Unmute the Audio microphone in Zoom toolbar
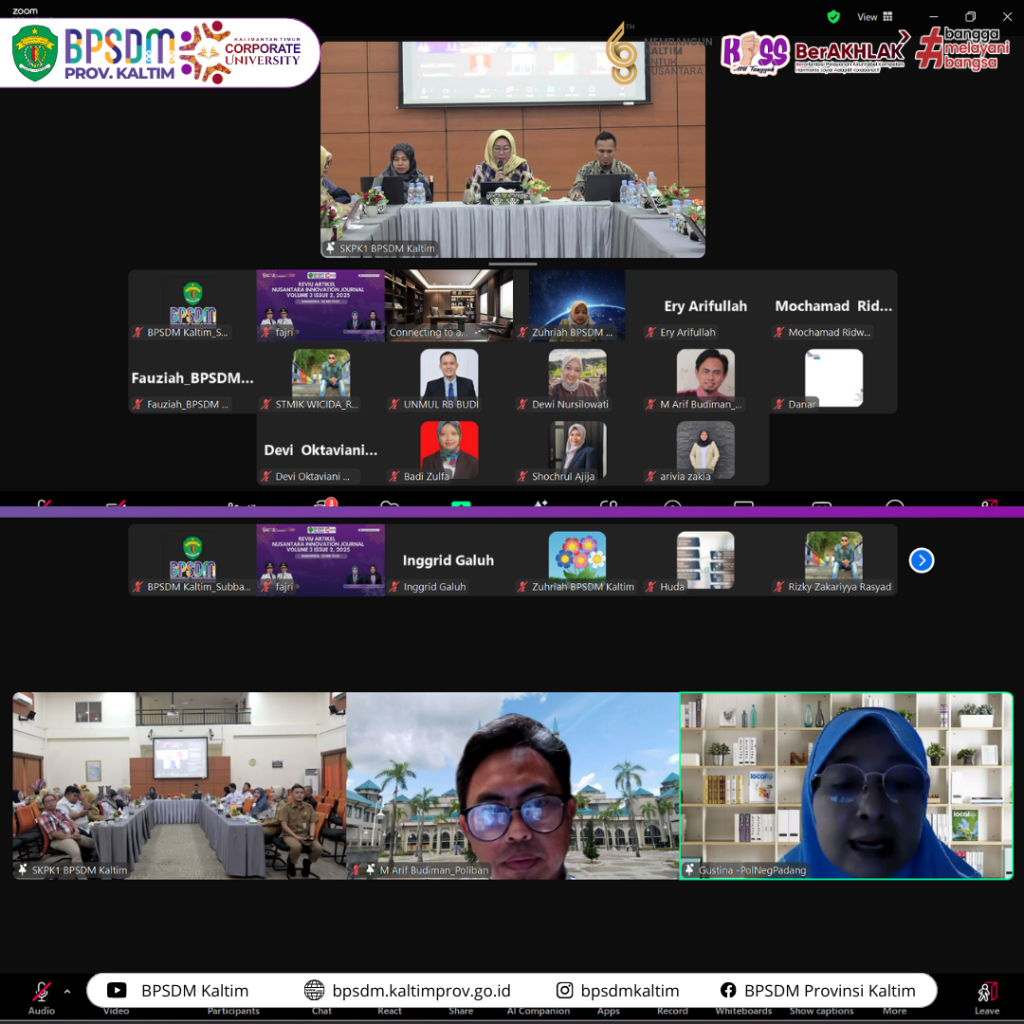Image resolution: width=1024 pixels, height=1024 pixels. tap(41, 993)
